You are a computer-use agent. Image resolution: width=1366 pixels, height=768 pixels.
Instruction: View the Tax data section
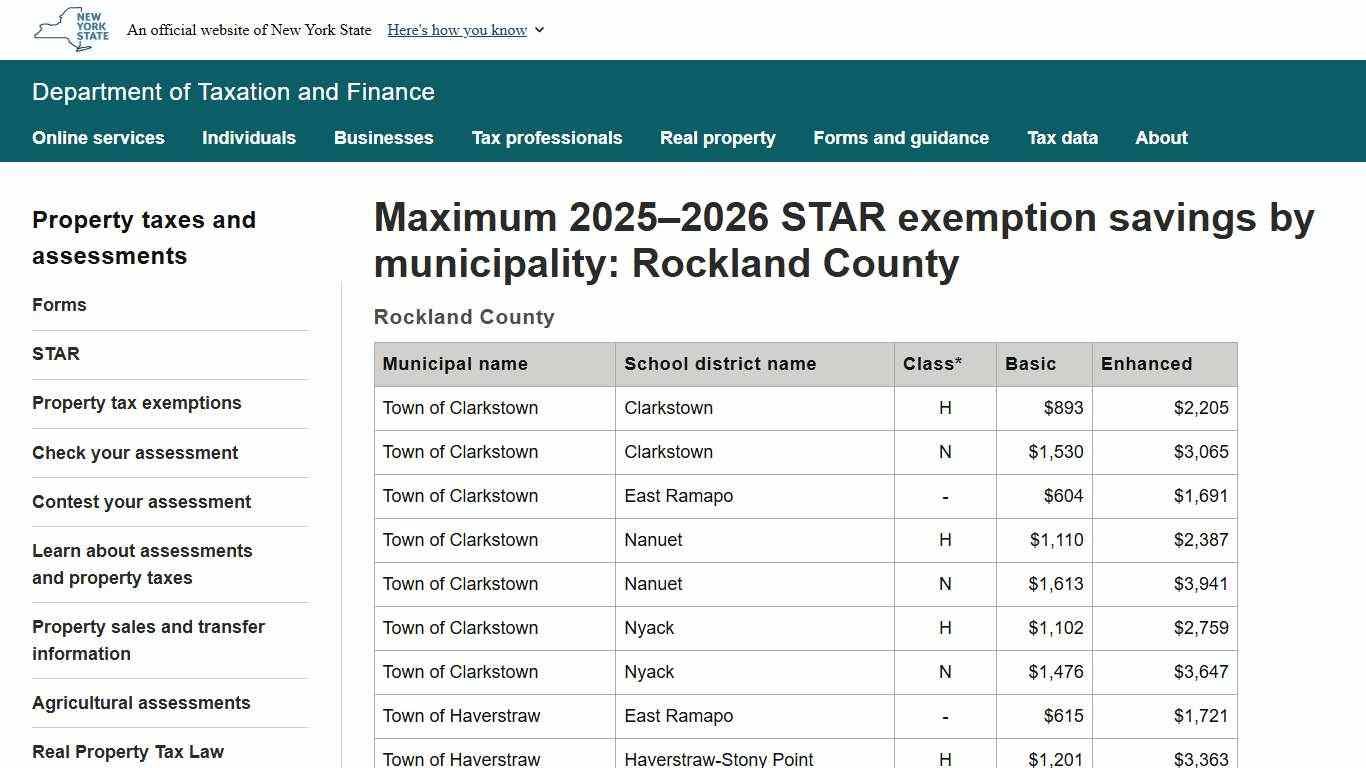point(1062,138)
